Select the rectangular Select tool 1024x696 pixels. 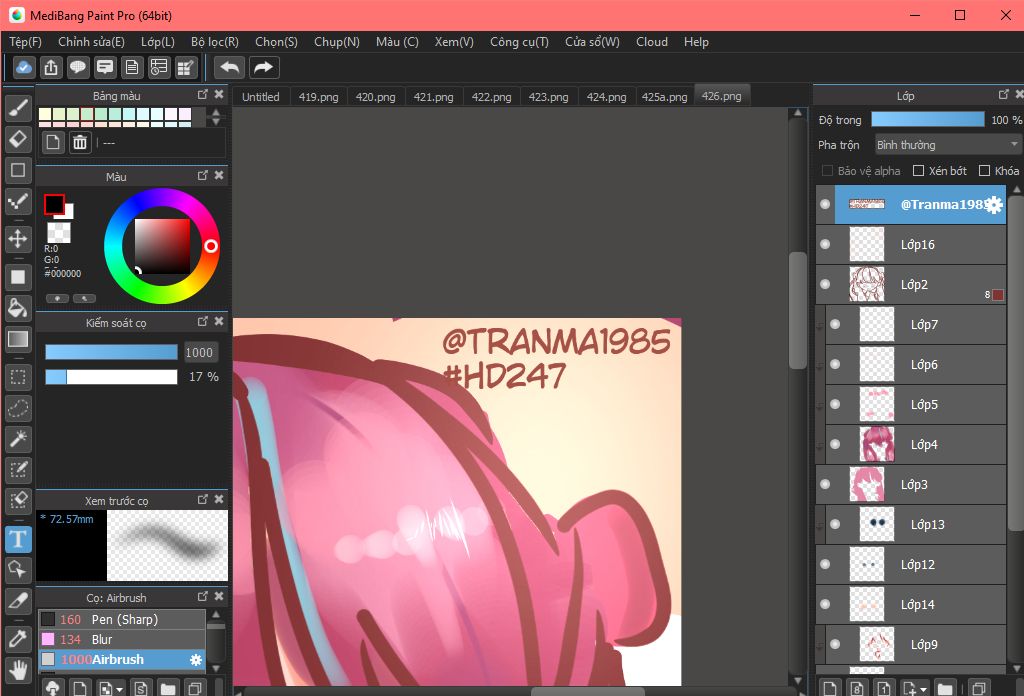[18, 377]
